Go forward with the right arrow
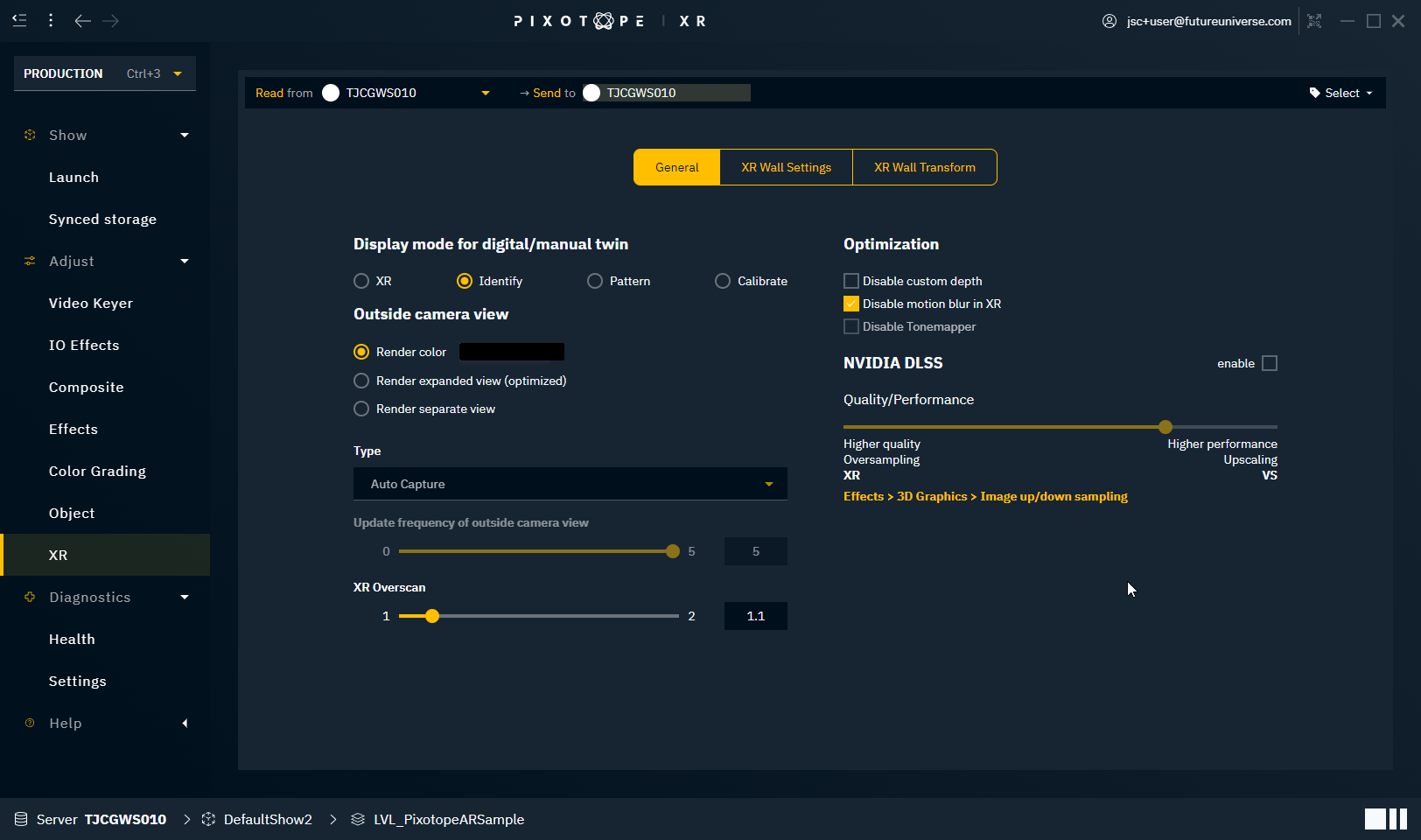1421x840 pixels. point(111,20)
